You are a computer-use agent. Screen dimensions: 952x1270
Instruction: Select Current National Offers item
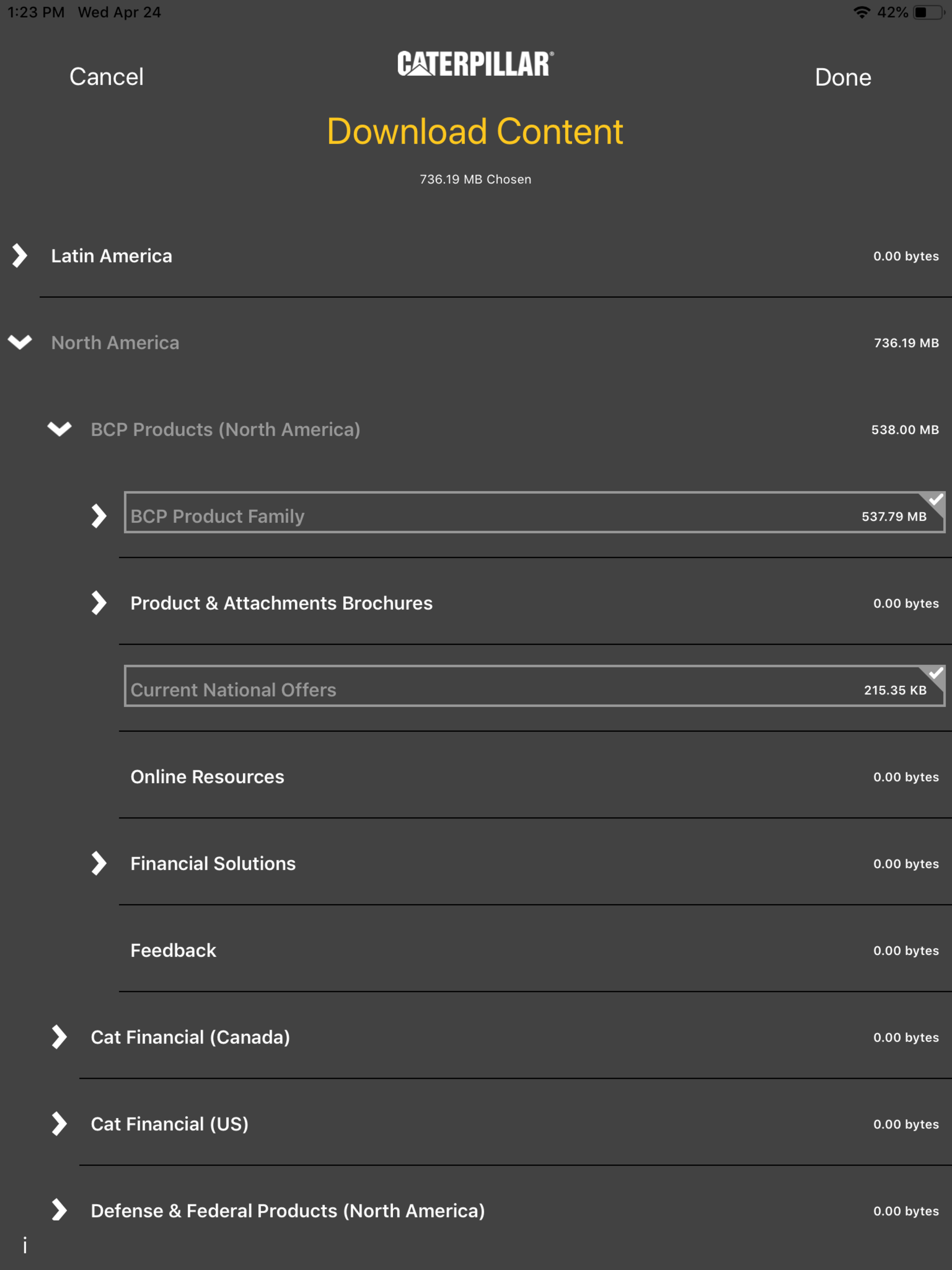pos(535,686)
